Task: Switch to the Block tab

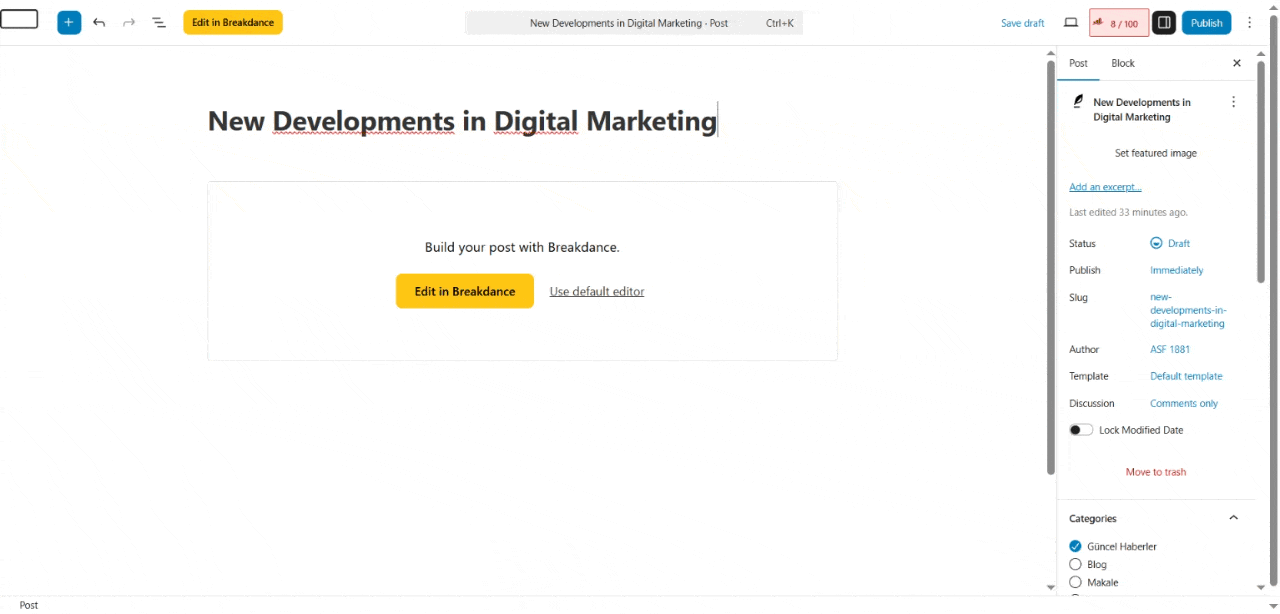Action: coord(1123,63)
